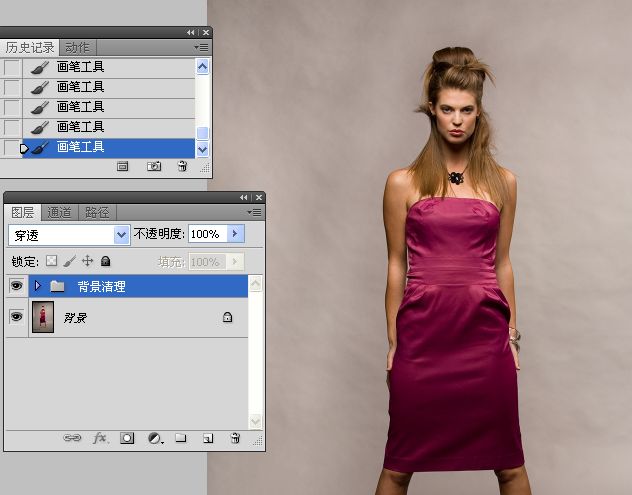Open Layers panel options menu
Screen dimensions: 632x495
tap(254, 212)
